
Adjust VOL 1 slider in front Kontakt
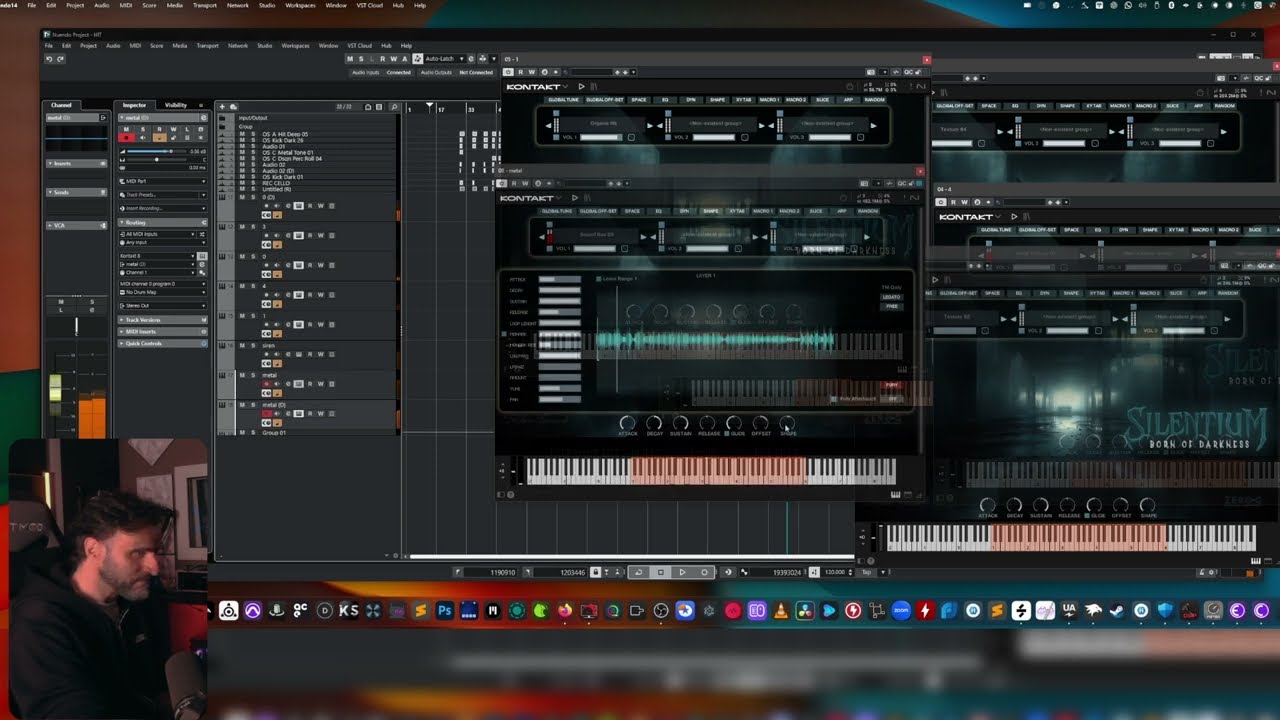596,248
